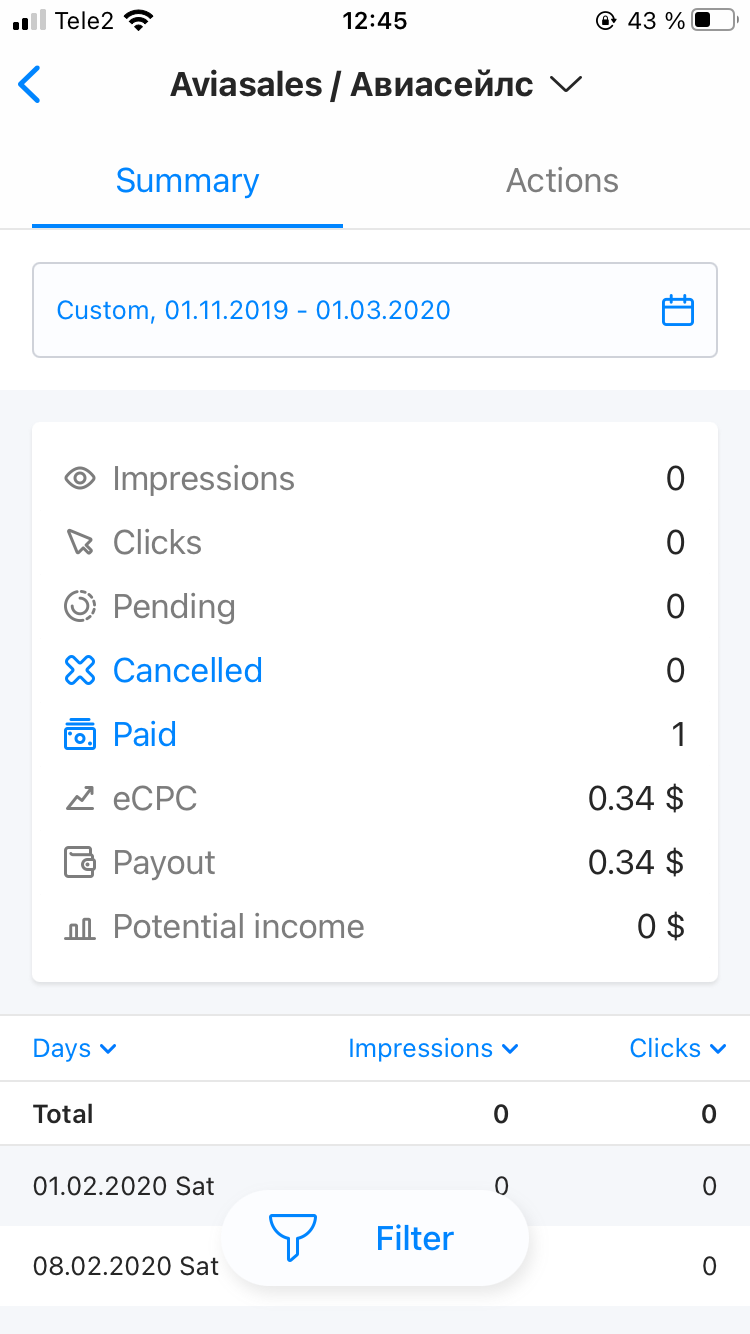Open the Clicks column dropdown
750x1334 pixels.
click(x=677, y=1048)
